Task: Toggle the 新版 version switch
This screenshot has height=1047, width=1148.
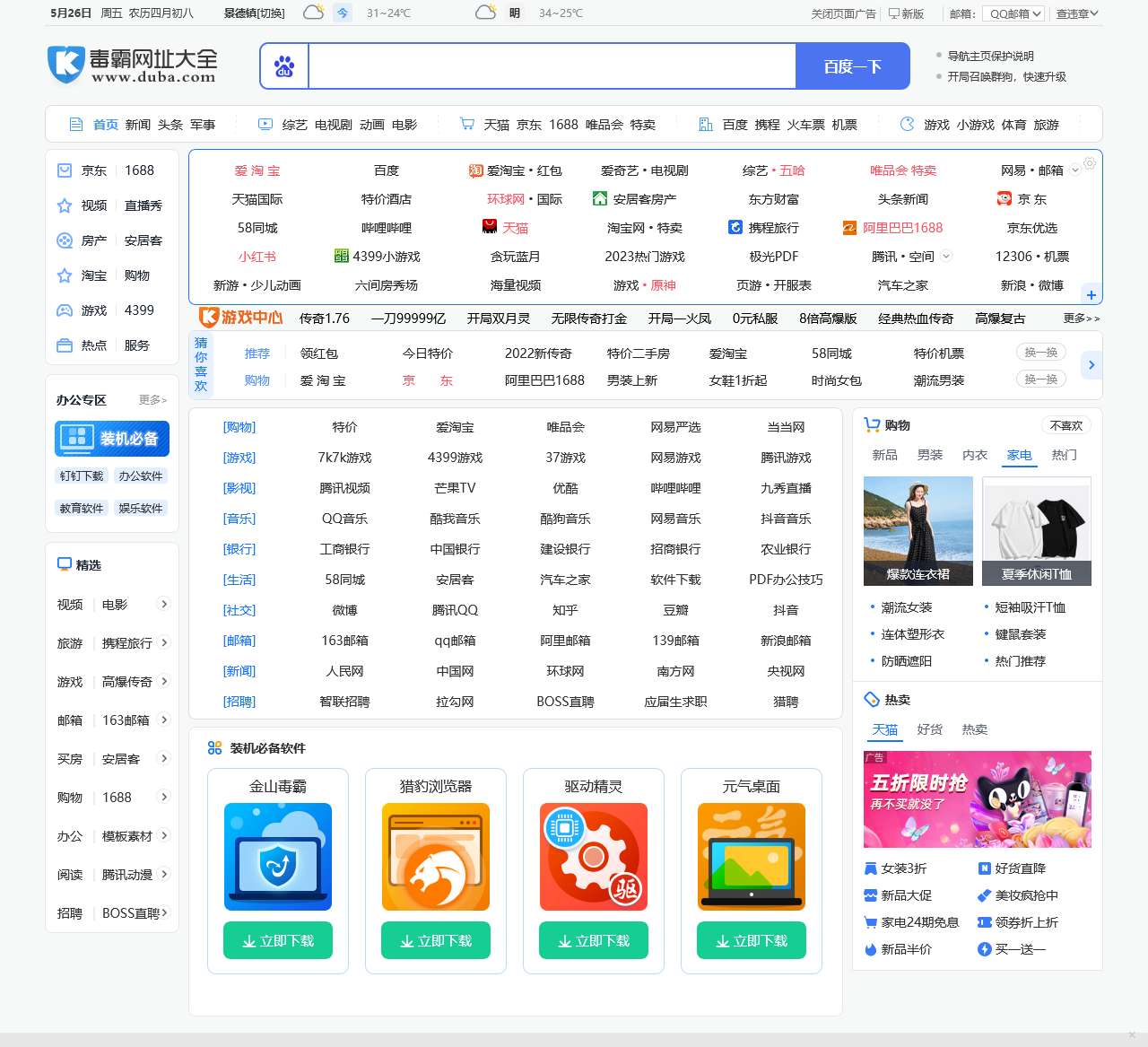Action: tap(906, 13)
